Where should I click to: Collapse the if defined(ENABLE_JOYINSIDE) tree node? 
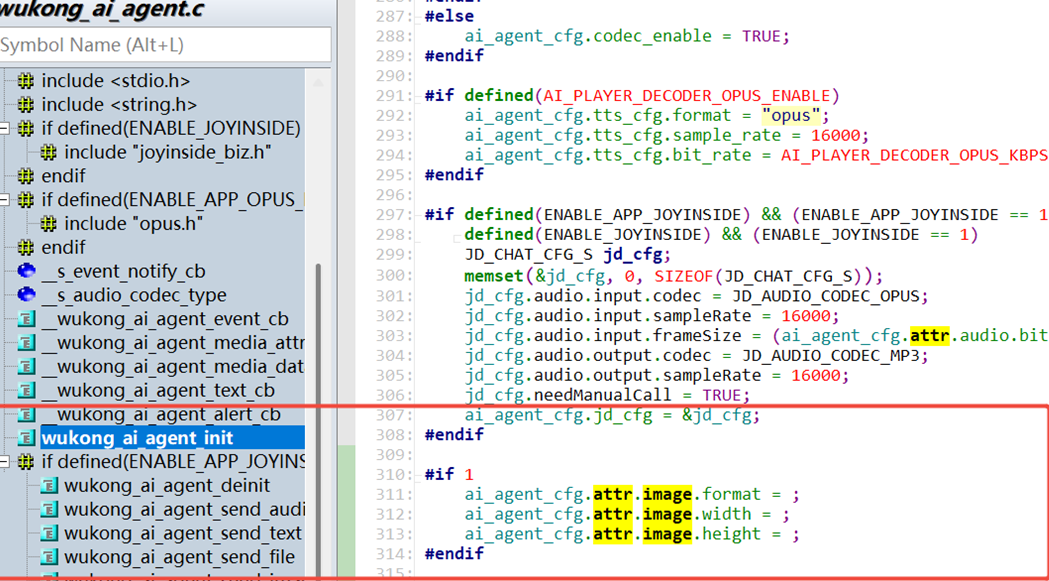5,129
